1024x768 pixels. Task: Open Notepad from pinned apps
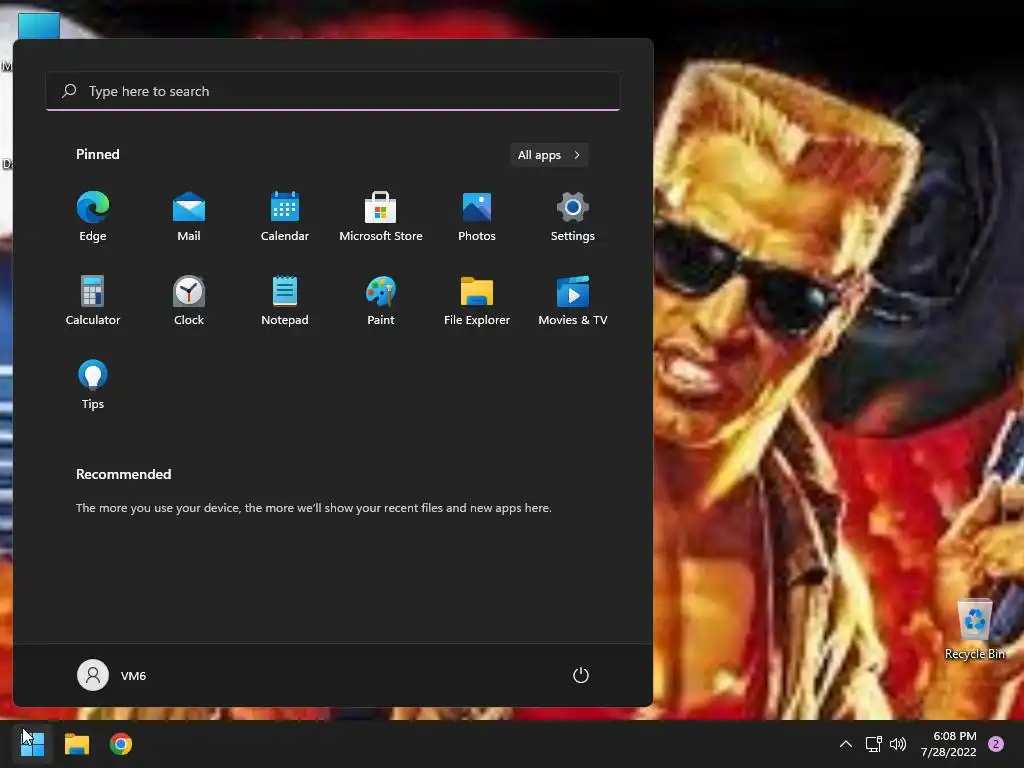point(285,300)
